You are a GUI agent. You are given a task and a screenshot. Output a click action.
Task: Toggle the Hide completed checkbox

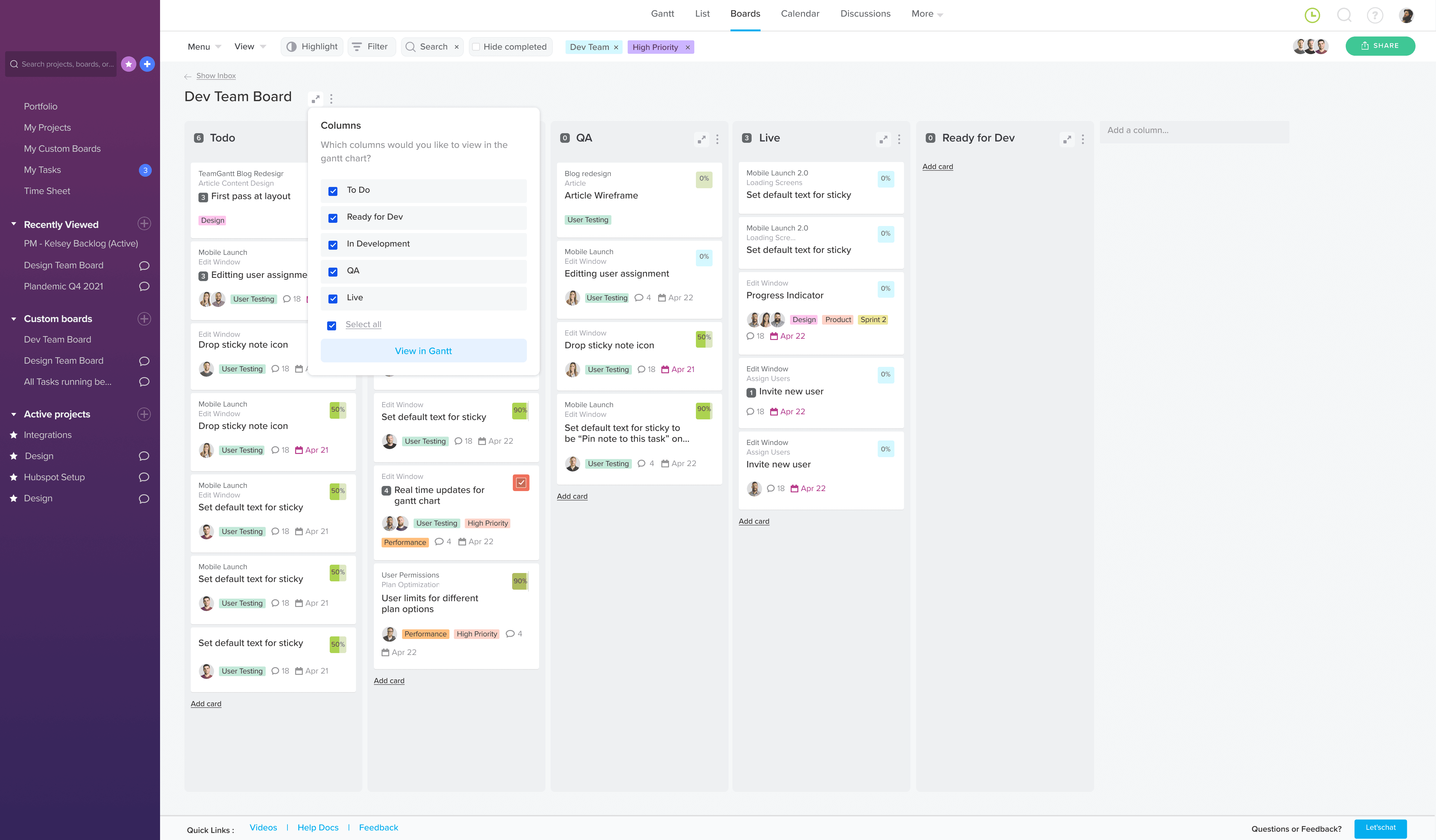476,47
